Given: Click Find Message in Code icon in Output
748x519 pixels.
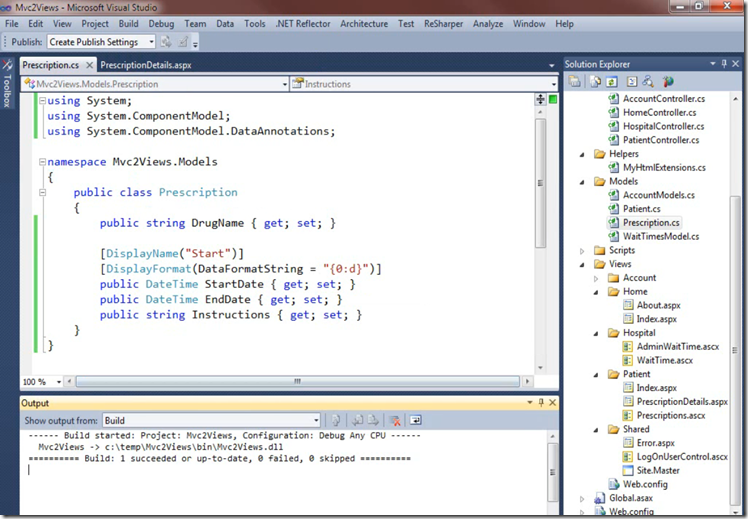Looking at the screenshot, I should coord(336,420).
